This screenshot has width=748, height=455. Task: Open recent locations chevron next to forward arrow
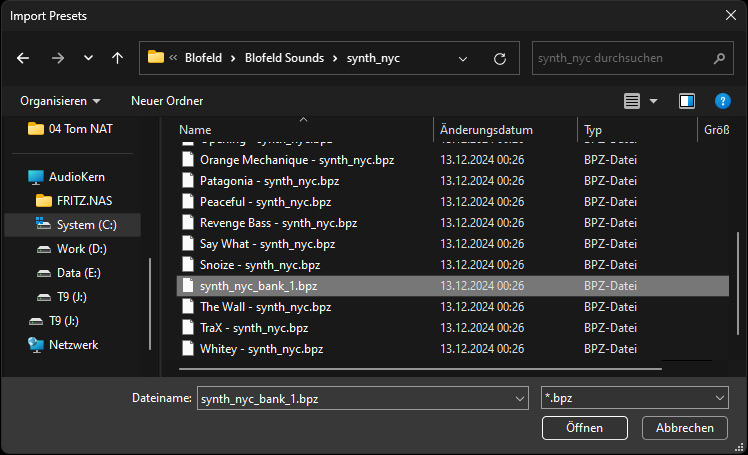click(x=88, y=58)
